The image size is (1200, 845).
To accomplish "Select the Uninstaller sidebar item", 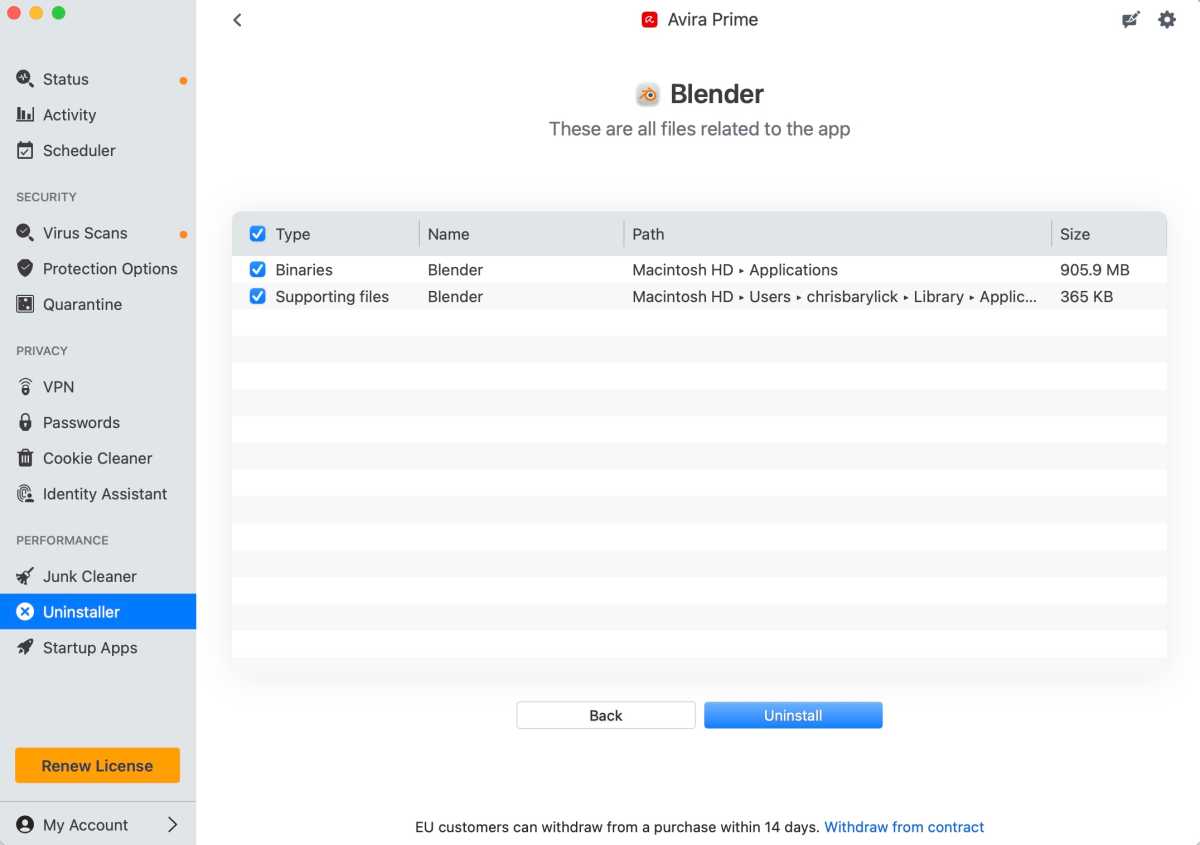I will pos(98,612).
